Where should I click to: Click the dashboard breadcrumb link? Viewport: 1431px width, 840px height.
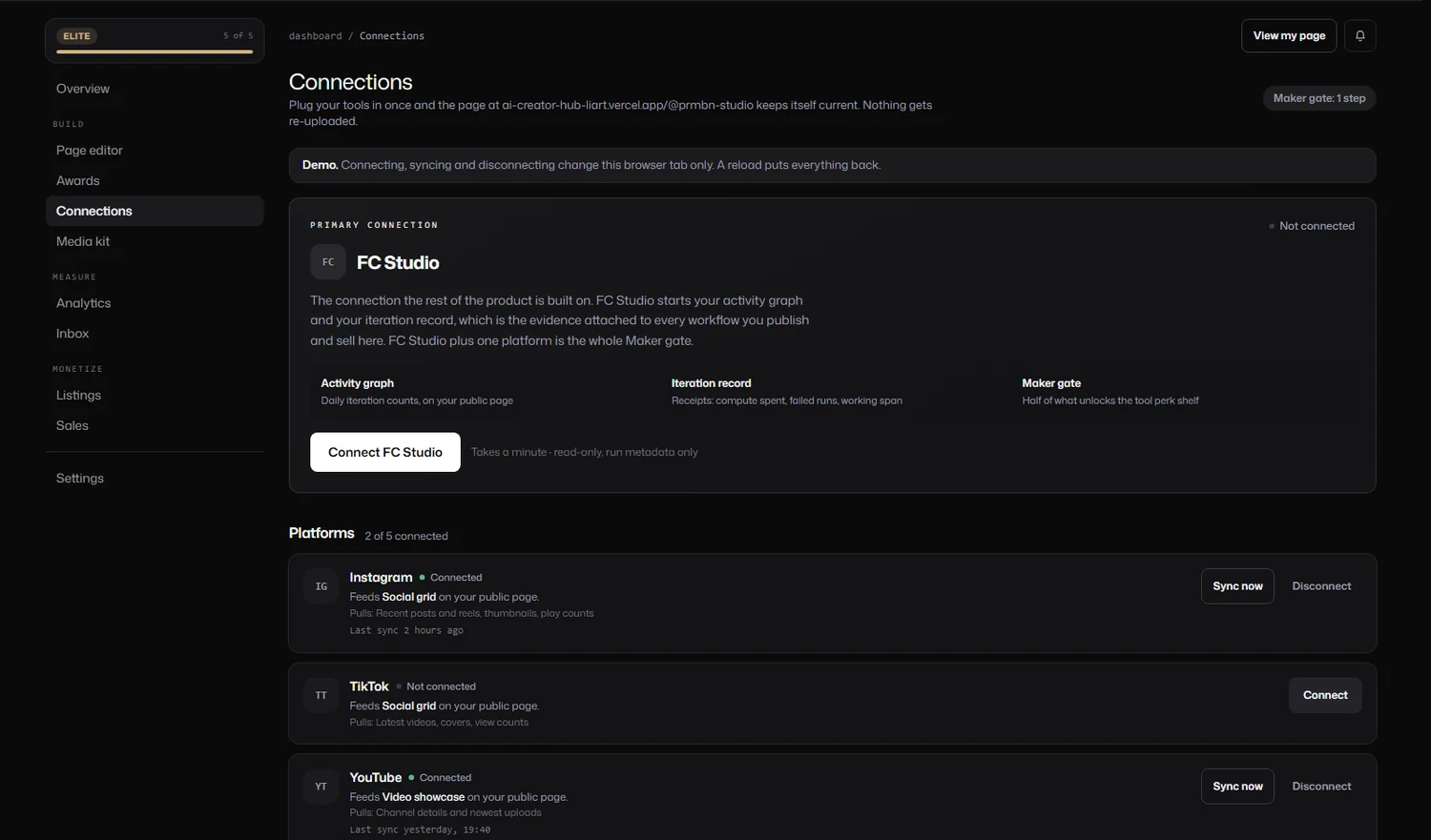tap(315, 36)
